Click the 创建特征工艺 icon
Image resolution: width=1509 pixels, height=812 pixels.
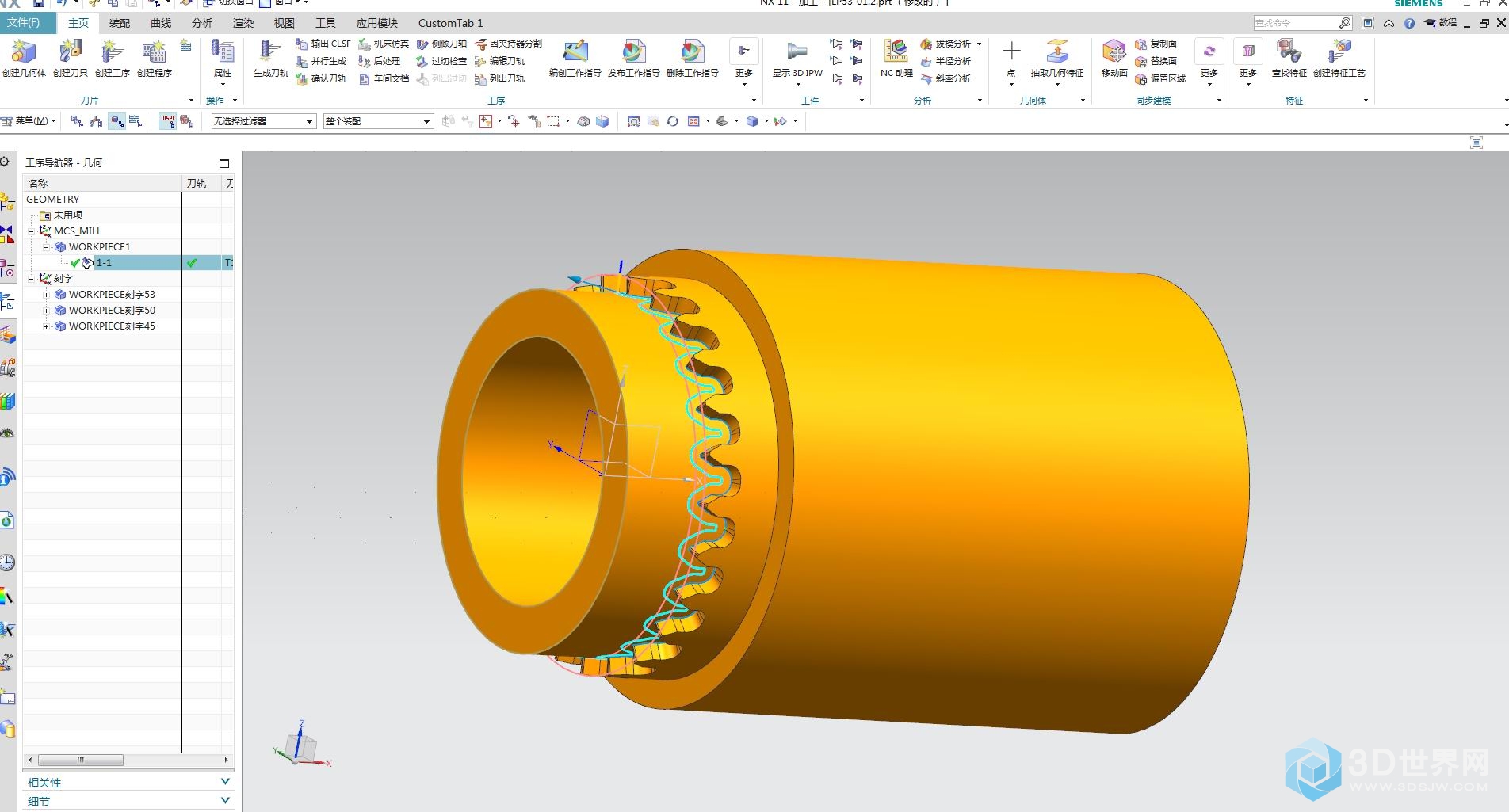point(1339,51)
